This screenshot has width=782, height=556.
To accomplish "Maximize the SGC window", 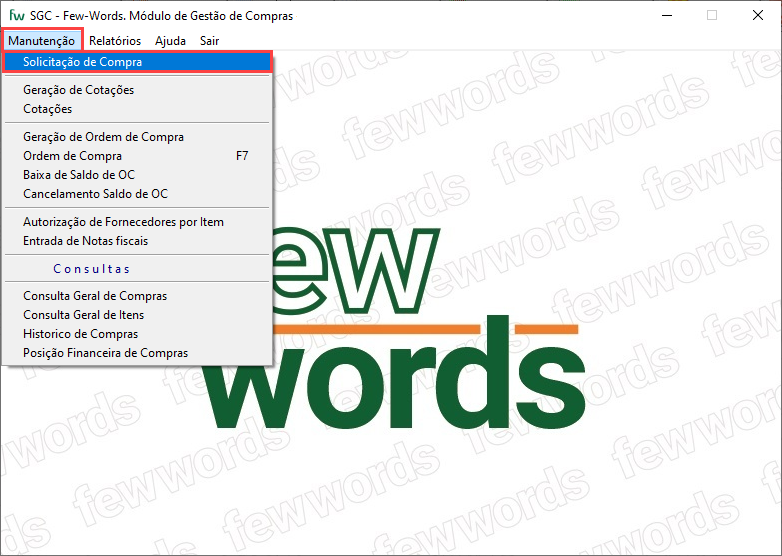I will pos(712,15).
